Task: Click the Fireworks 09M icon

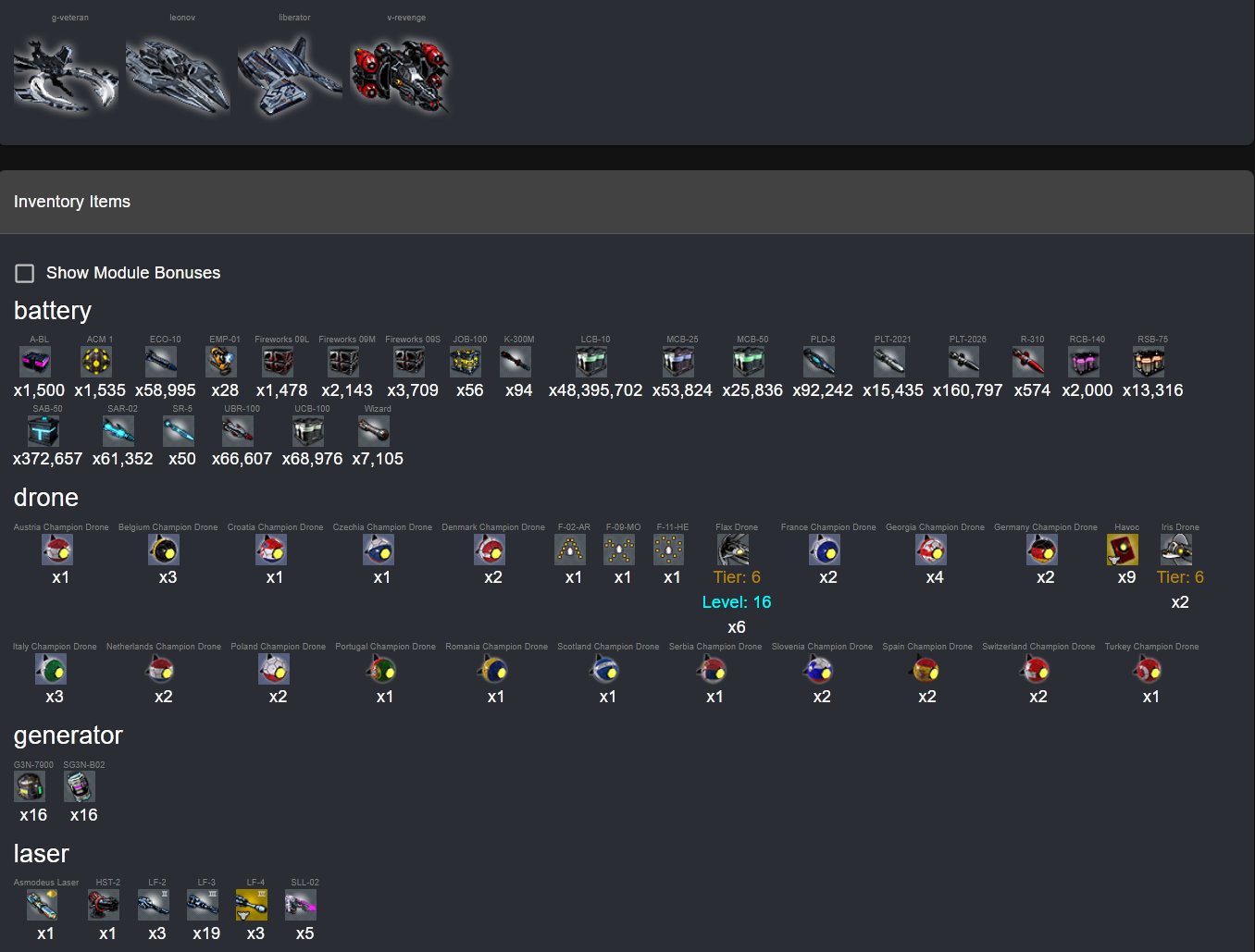Action: click(343, 362)
